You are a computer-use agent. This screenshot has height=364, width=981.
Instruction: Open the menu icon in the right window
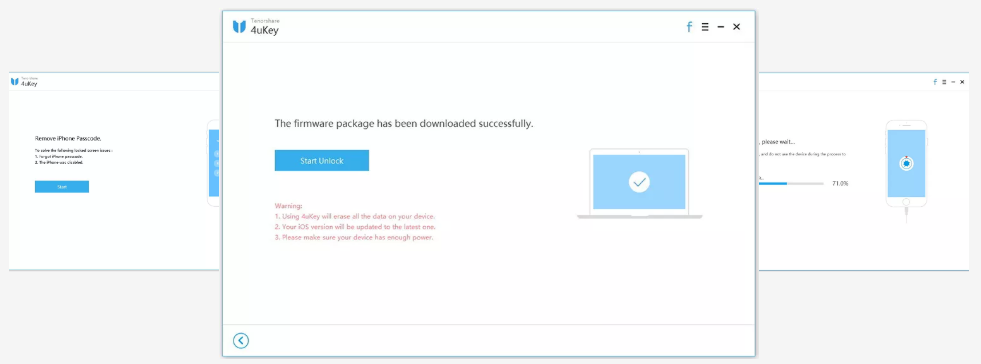coord(945,82)
